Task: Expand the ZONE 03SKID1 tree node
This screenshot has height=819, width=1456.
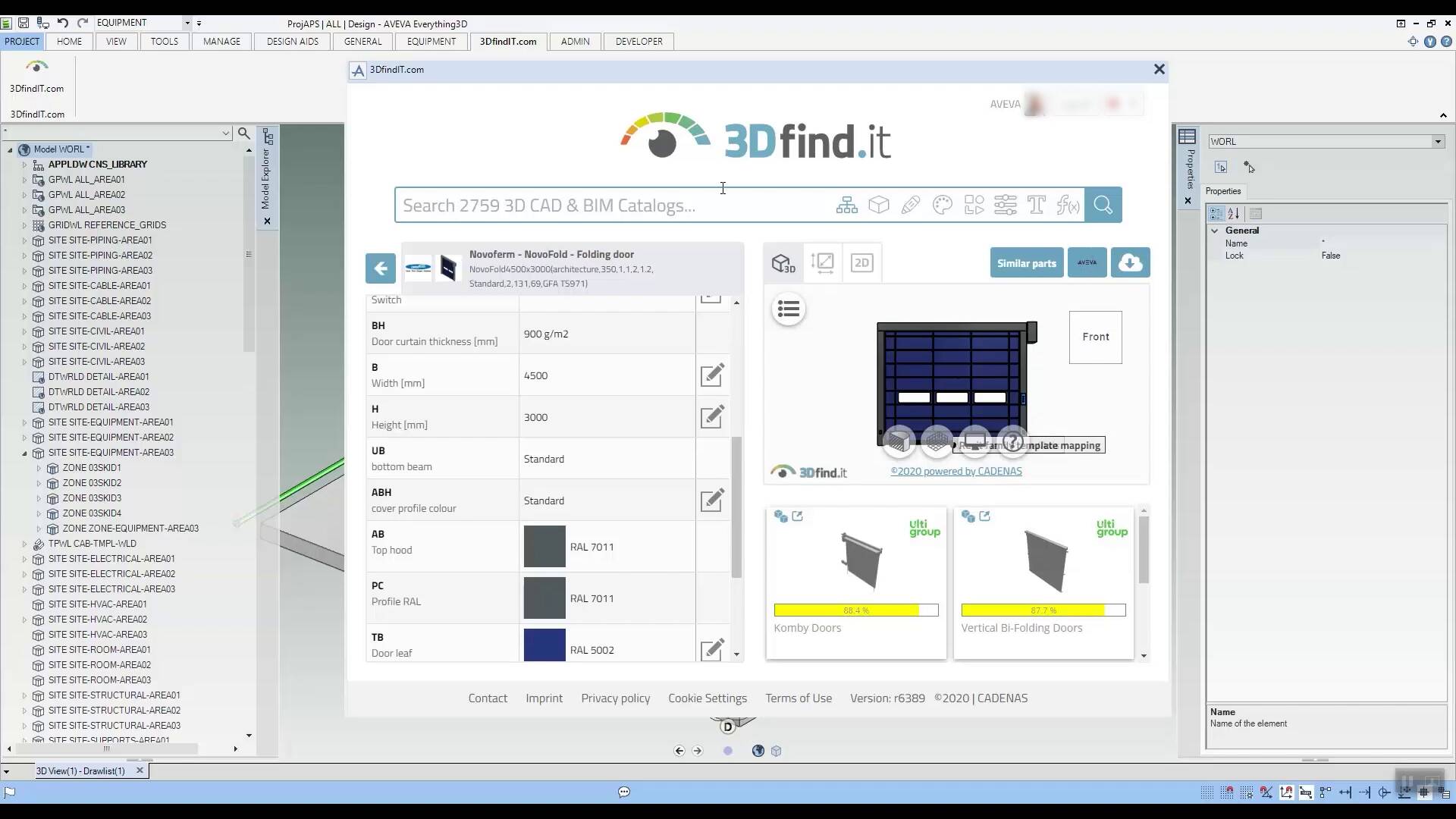Action: (x=39, y=468)
